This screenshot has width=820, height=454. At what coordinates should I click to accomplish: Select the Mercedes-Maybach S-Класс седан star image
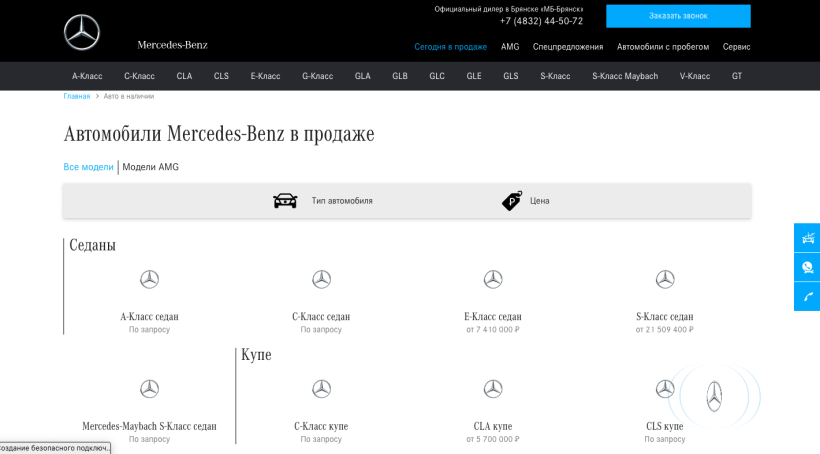click(x=150, y=389)
